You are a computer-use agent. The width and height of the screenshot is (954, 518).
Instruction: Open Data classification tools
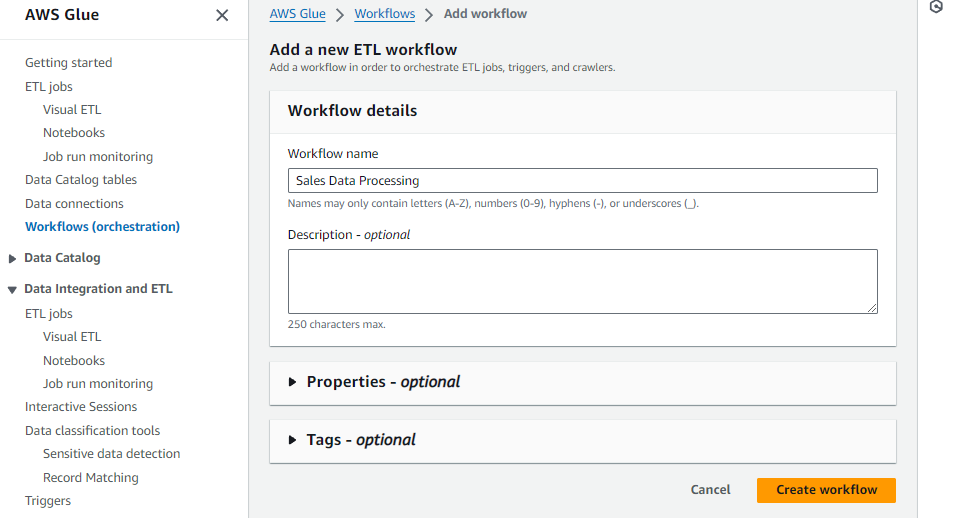(x=92, y=431)
